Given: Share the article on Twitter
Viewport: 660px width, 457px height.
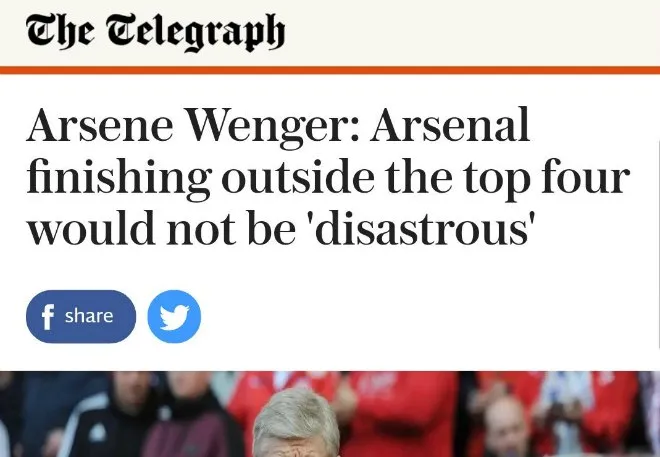Looking at the screenshot, I should point(174,317).
